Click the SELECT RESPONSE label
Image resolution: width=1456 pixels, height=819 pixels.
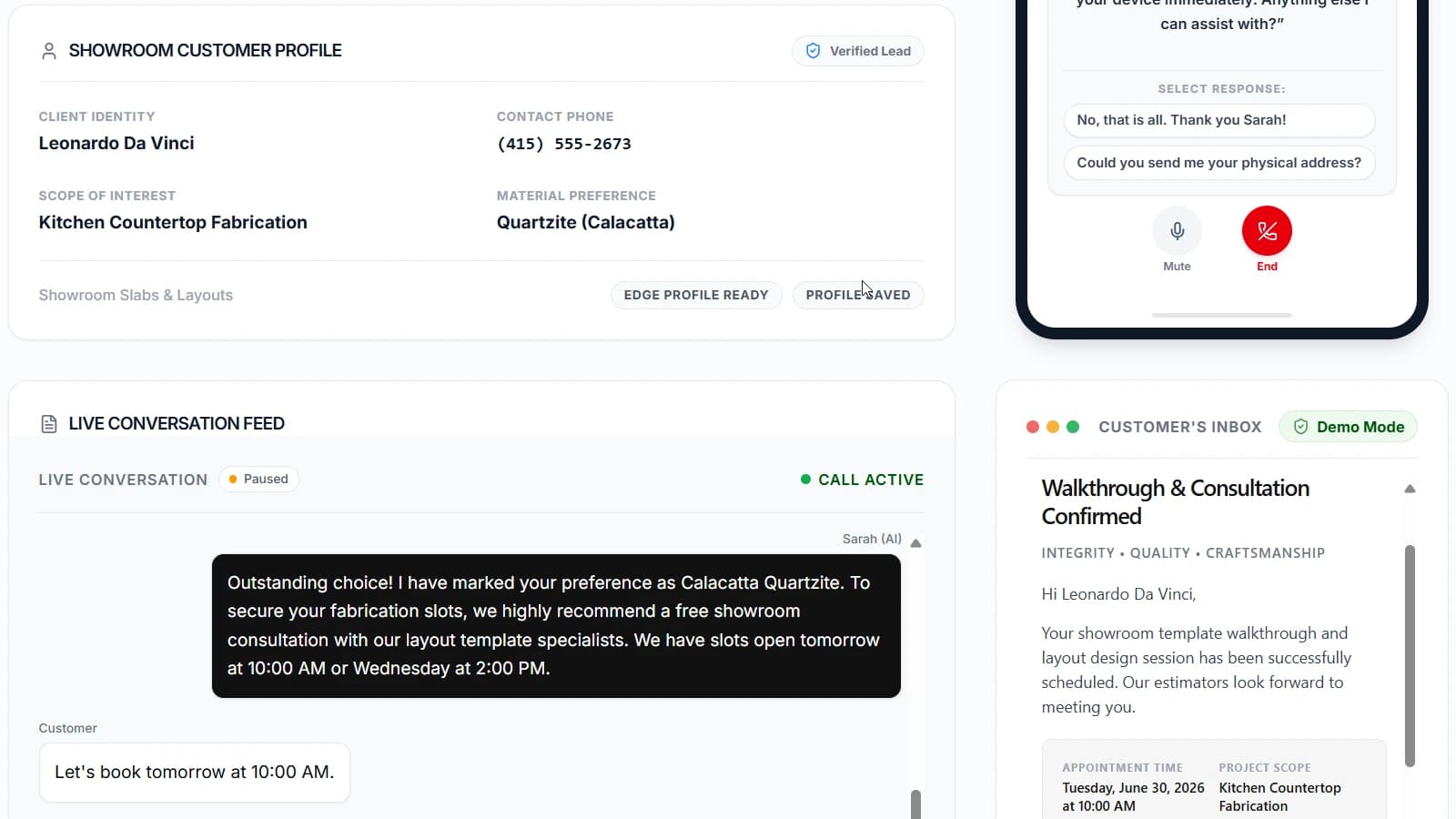pyautogui.click(x=1221, y=89)
